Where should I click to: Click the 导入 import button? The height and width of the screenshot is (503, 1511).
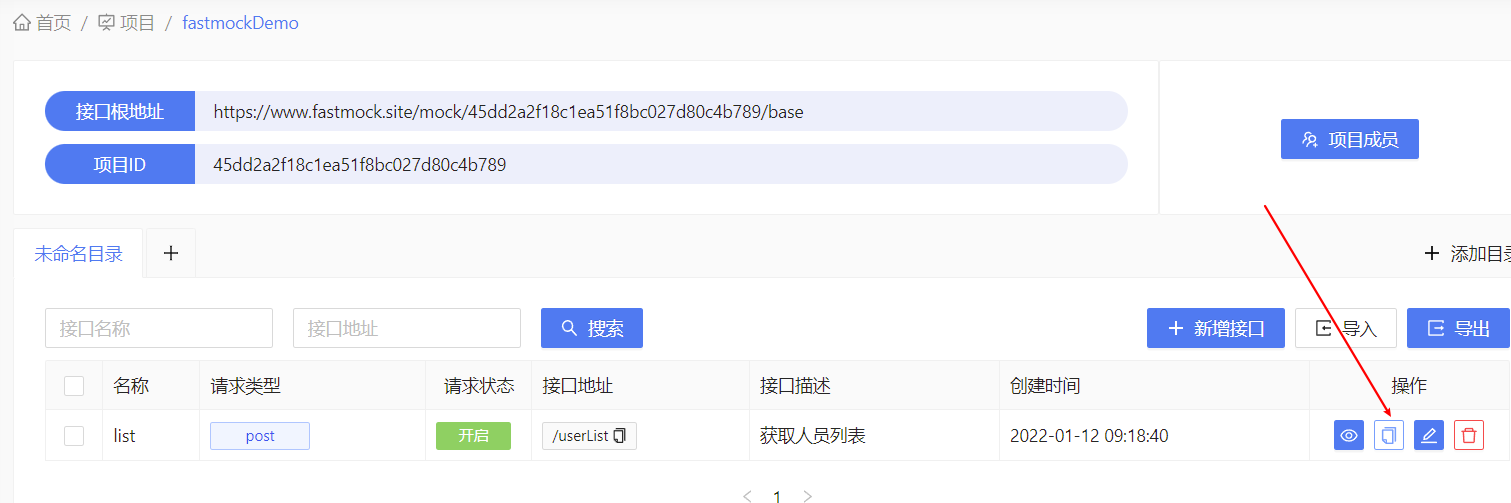pos(1346,328)
